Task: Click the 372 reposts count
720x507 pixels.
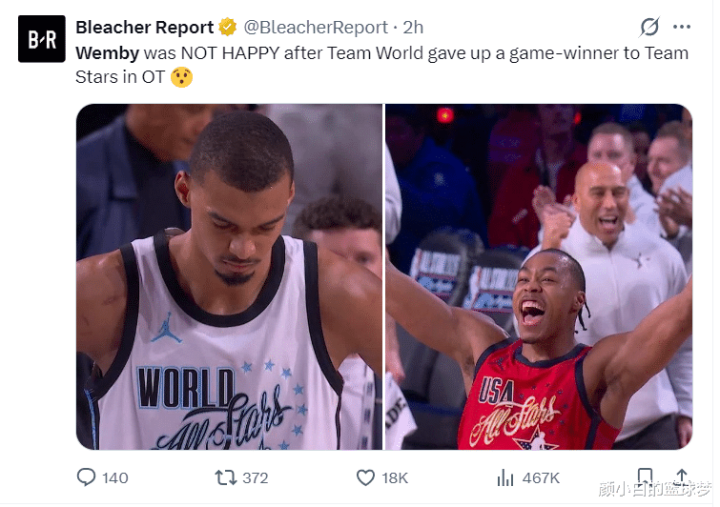Action: click(255, 478)
